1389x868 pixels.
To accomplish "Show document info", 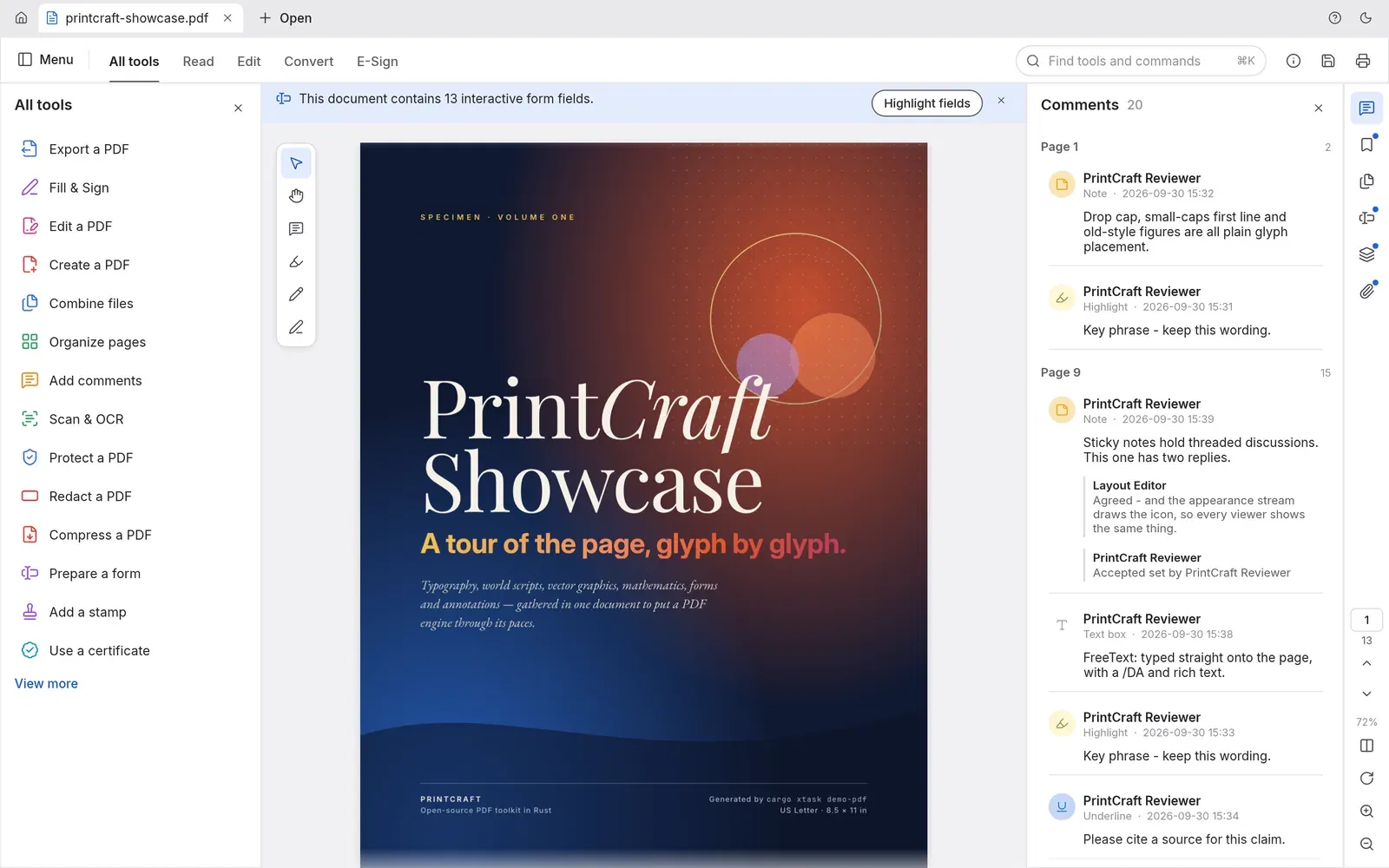I will [x=1293, y=61].
